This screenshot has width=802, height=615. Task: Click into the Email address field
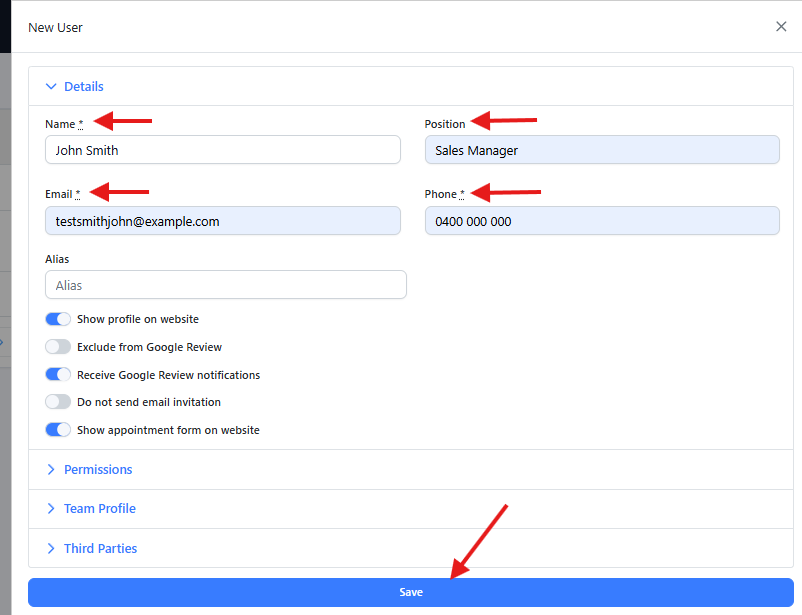coord(222,221)
